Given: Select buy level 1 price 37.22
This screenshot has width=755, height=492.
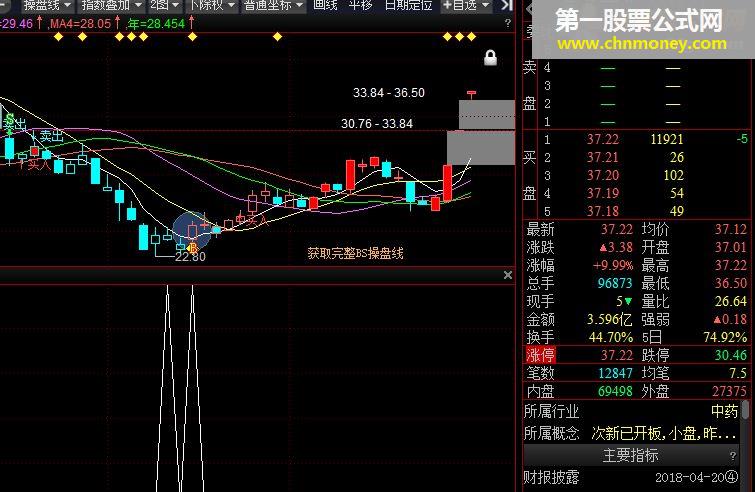Looking at the screenshot, I should click(603, 140).
